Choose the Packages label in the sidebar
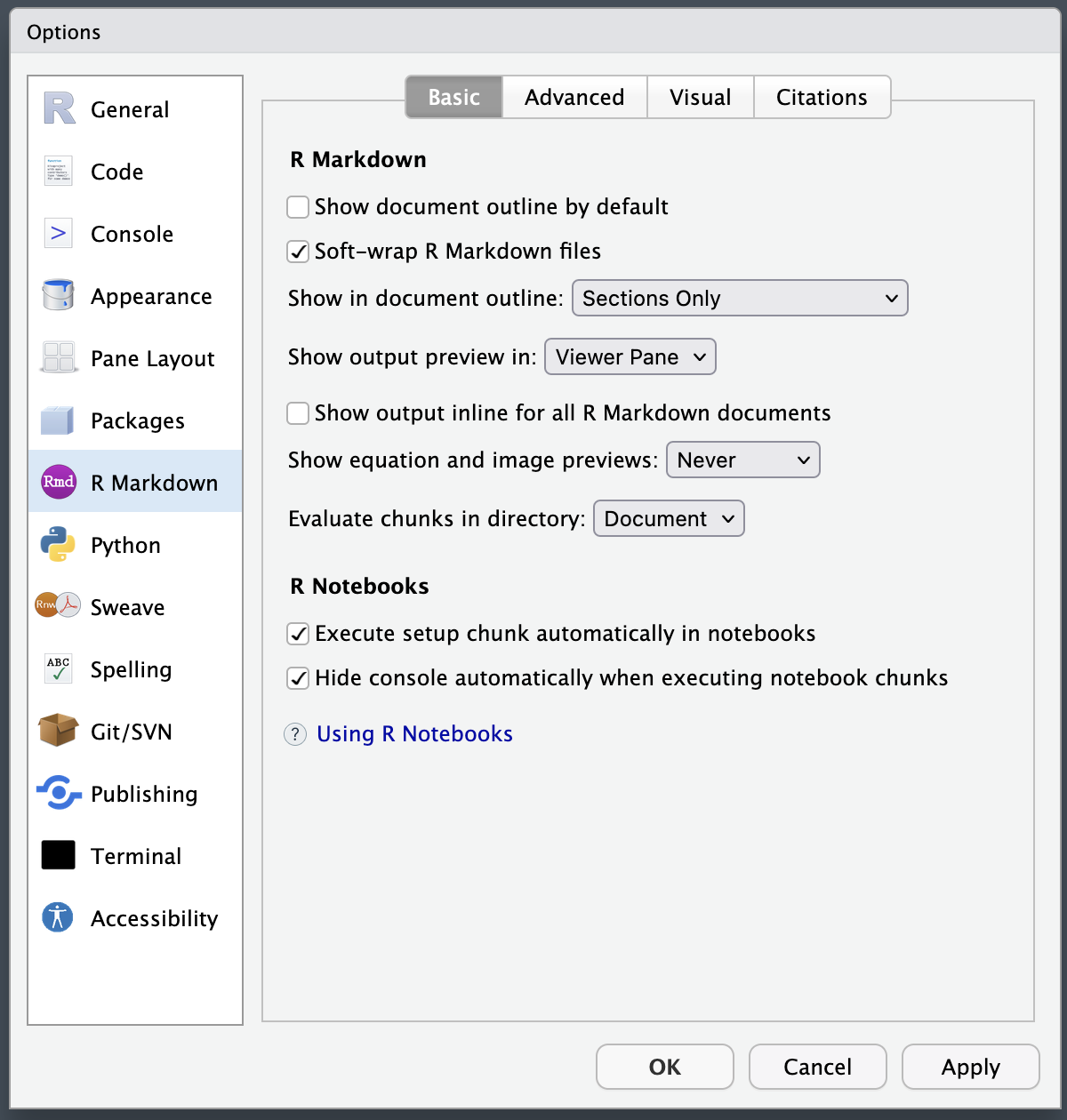Screen dimensions: 1067x1120 pos(138,421)
